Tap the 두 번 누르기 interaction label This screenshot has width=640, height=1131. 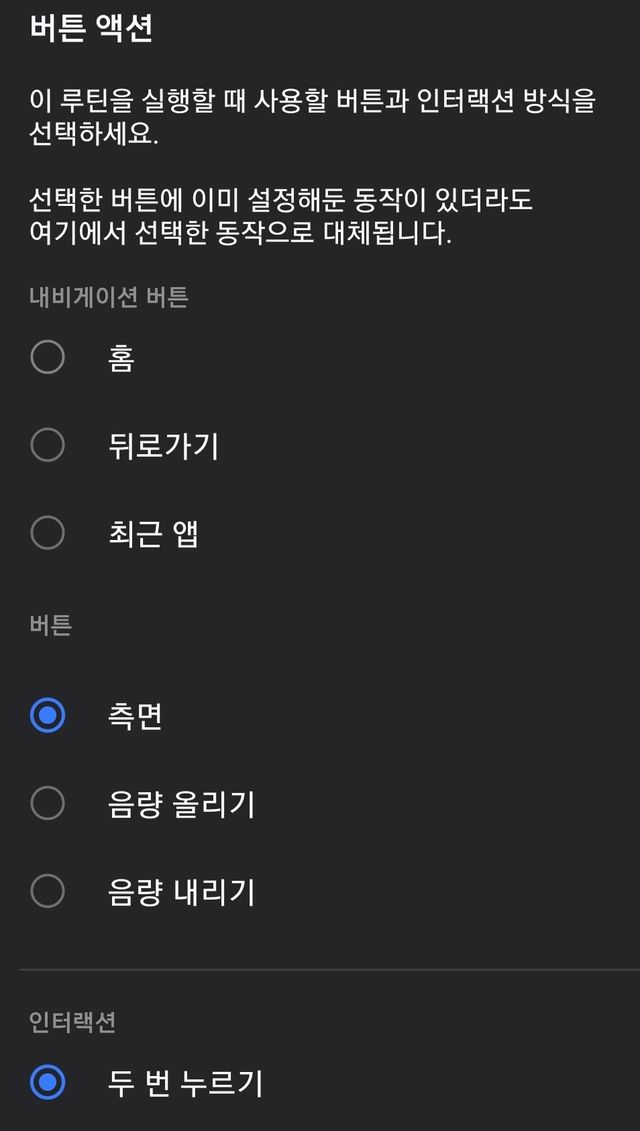(x=185, y=1083)
